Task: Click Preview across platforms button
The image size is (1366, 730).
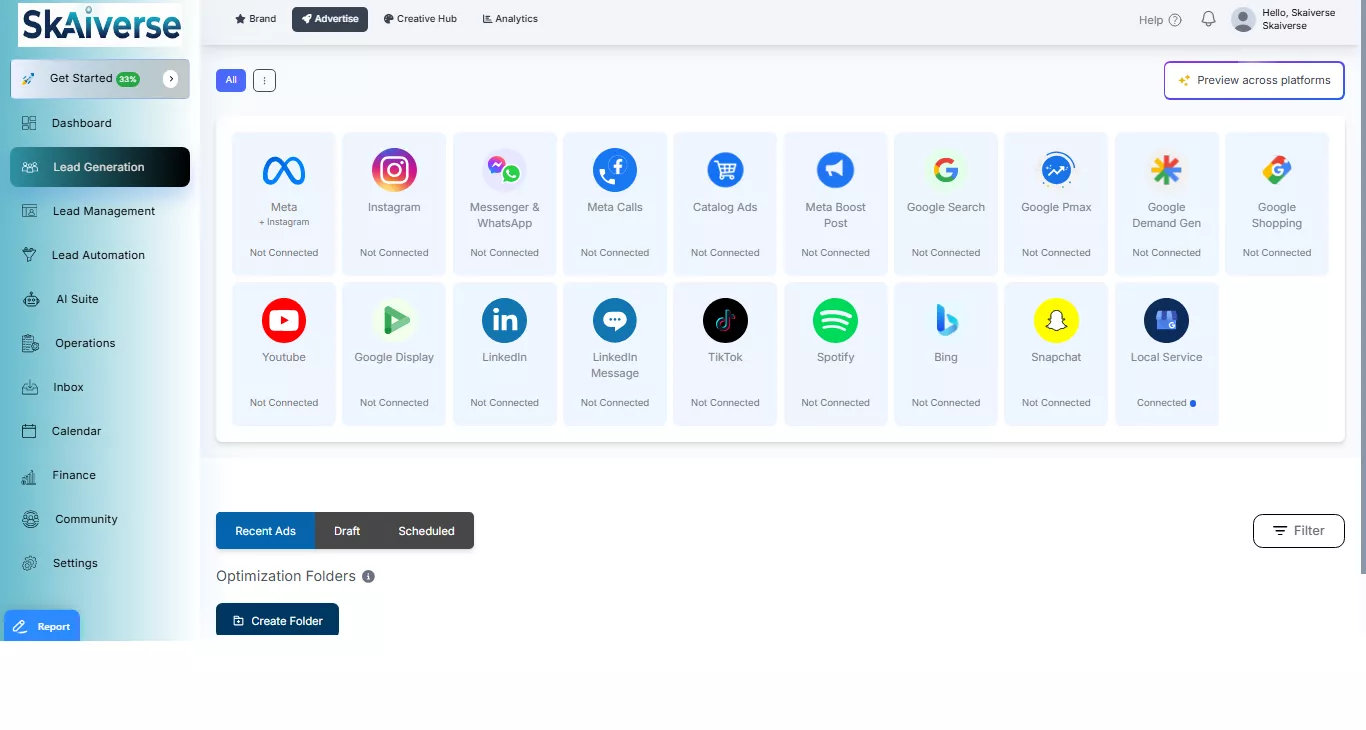Action: click(x=1254, y=80)
